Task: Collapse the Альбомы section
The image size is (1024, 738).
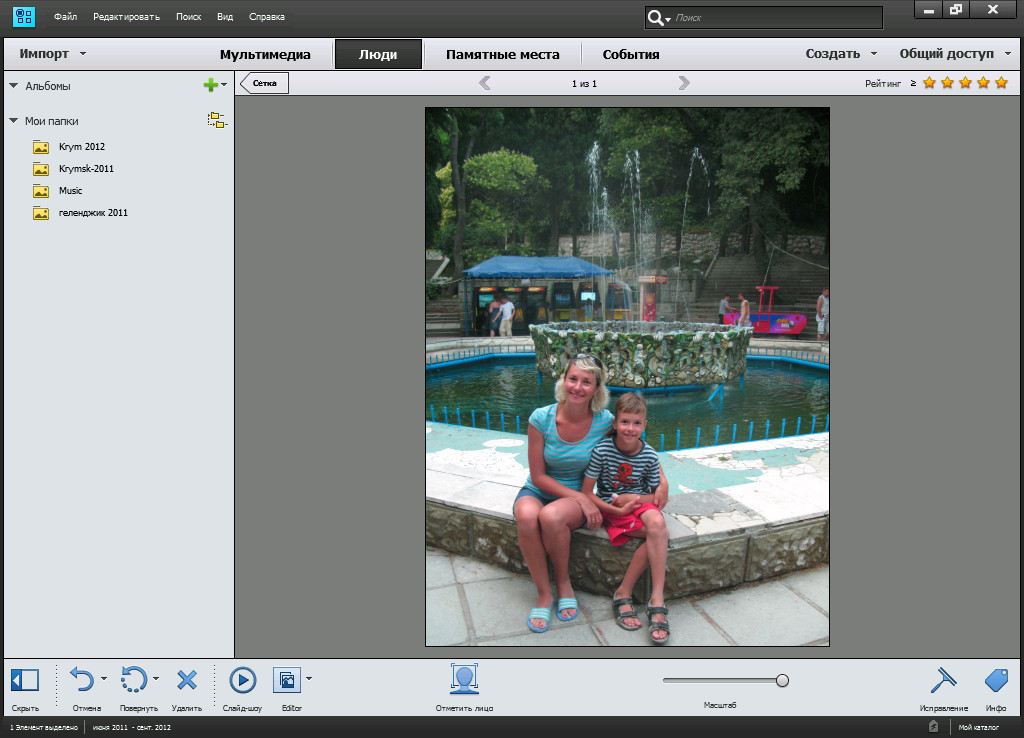Action: point(13,86)
